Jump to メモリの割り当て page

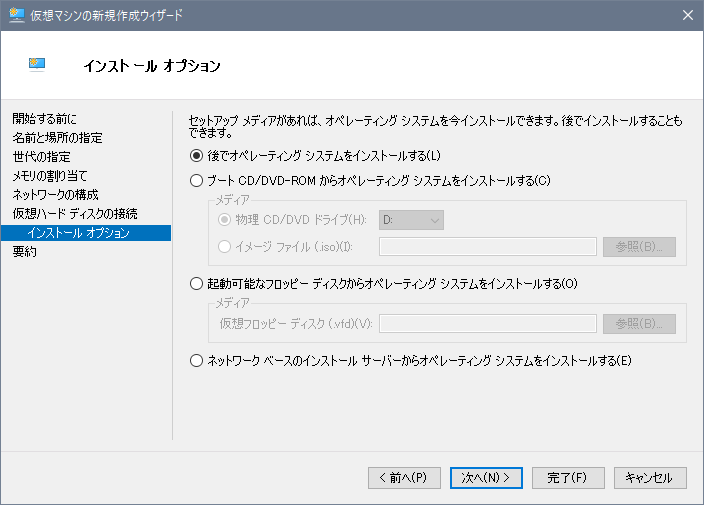click(50, 176)
